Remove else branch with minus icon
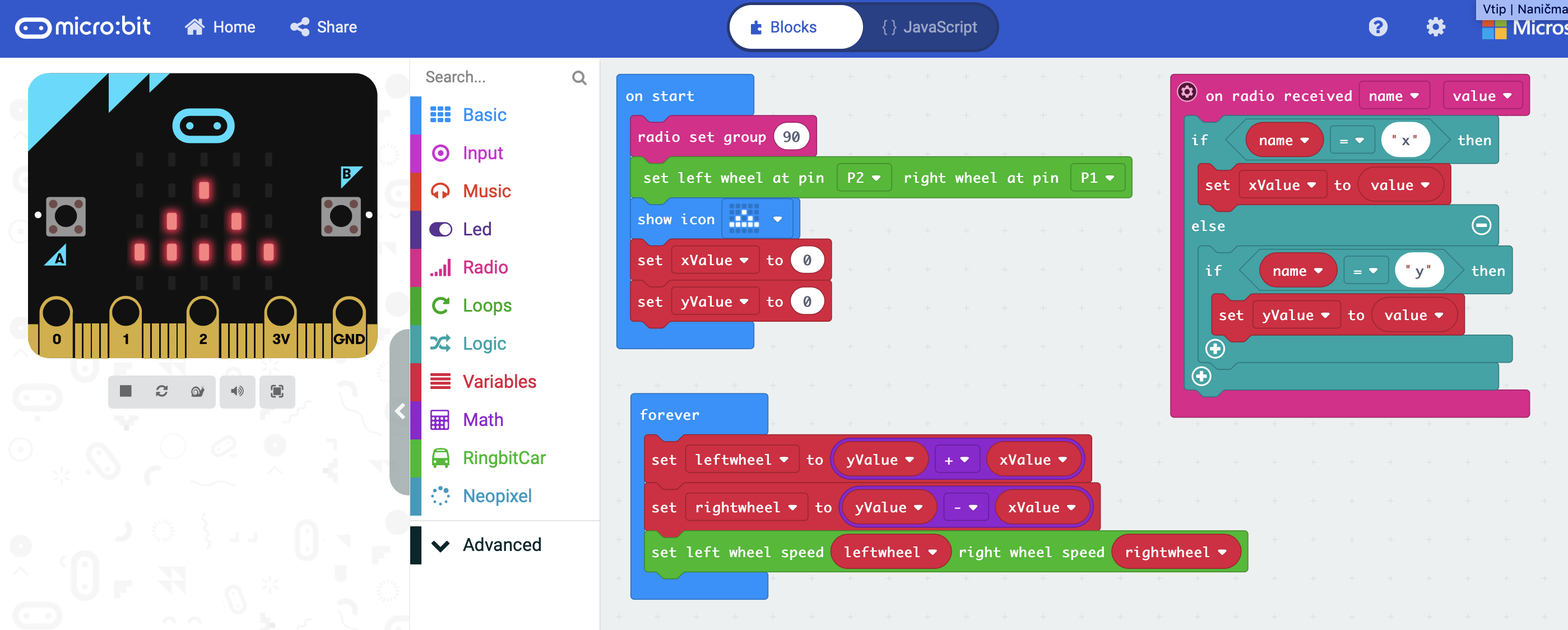Image resolution: width=1568 pixels, height=630 pixels. click(x=1481, y=226)
